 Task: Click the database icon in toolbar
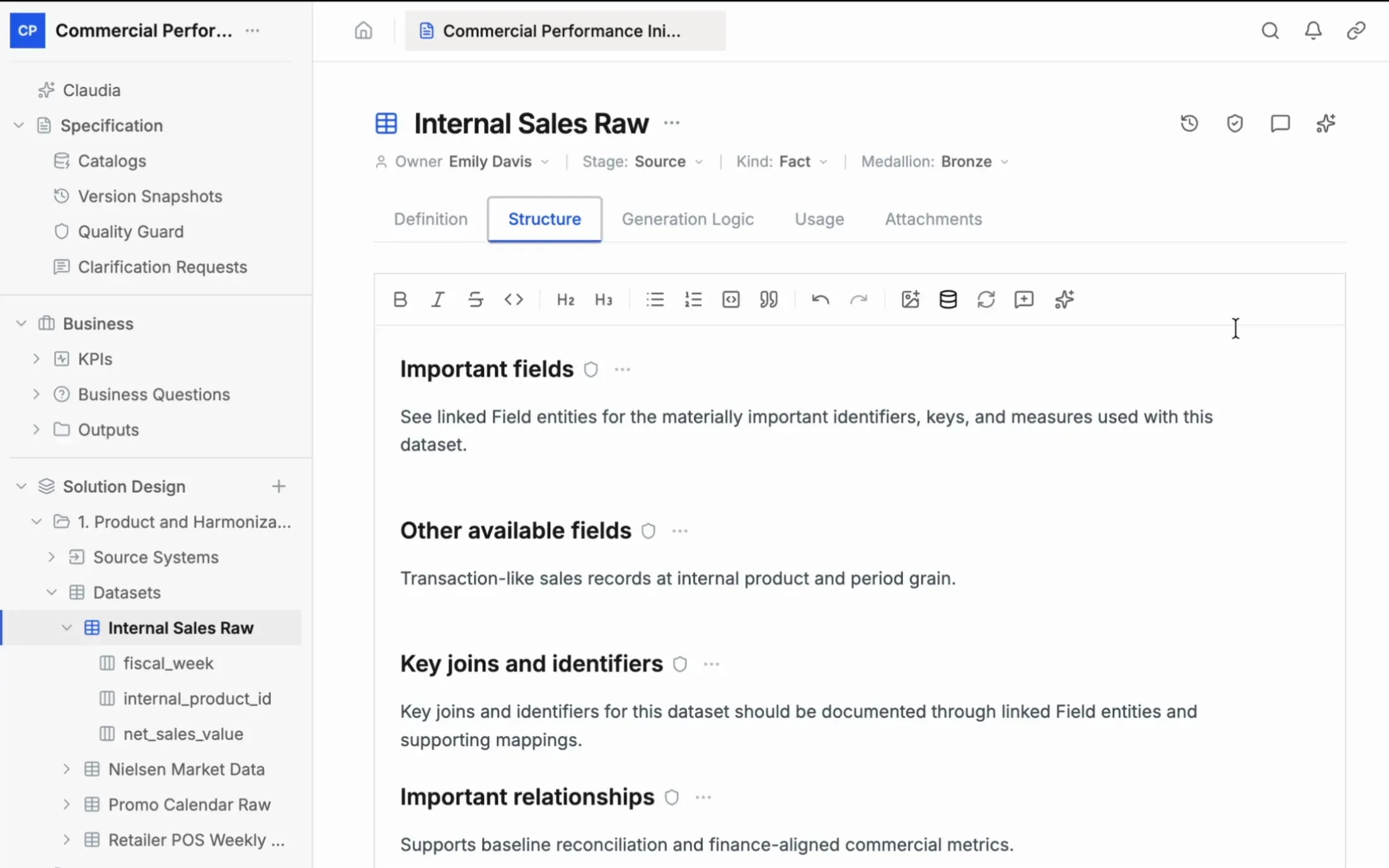(948, 299)
